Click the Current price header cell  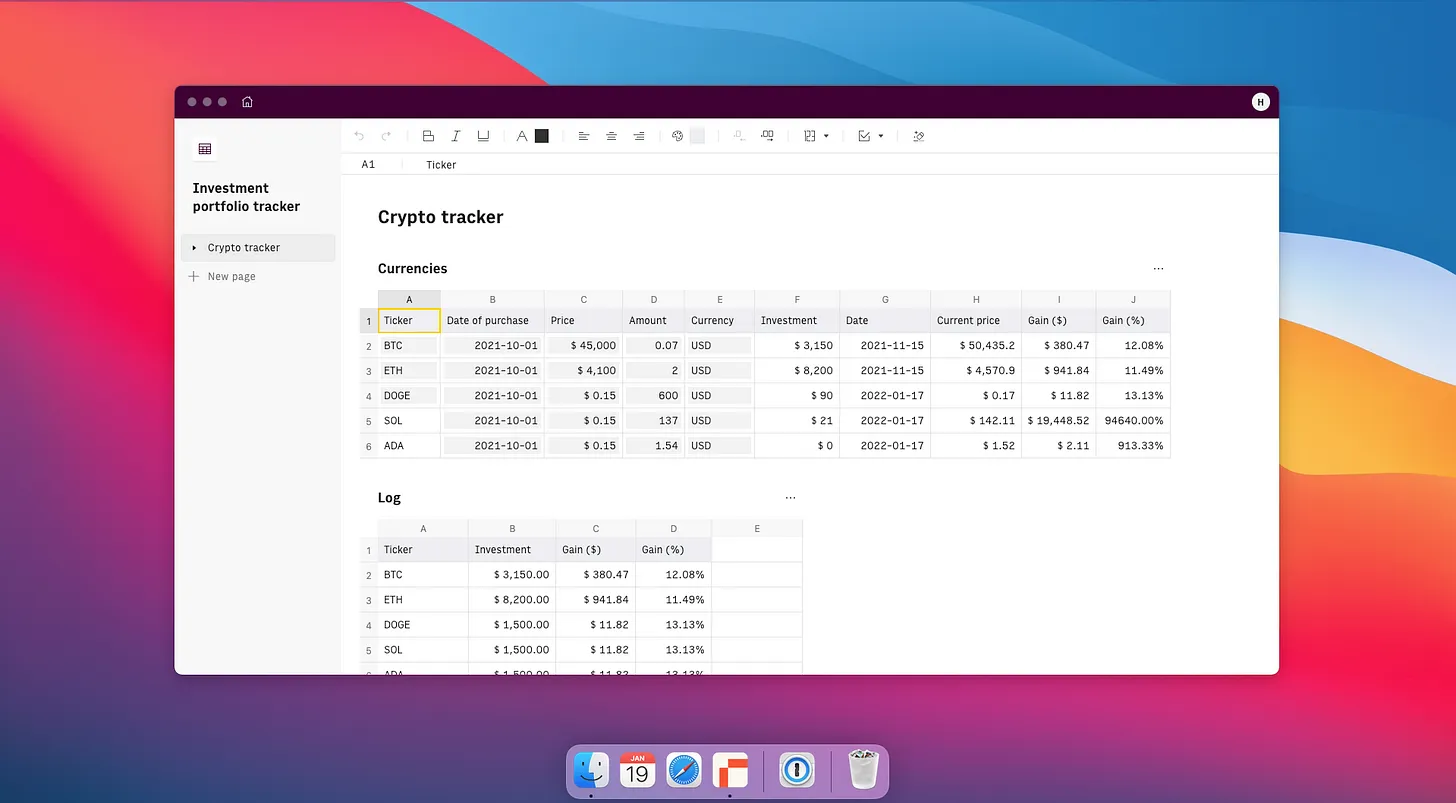[x=976, y=321]
